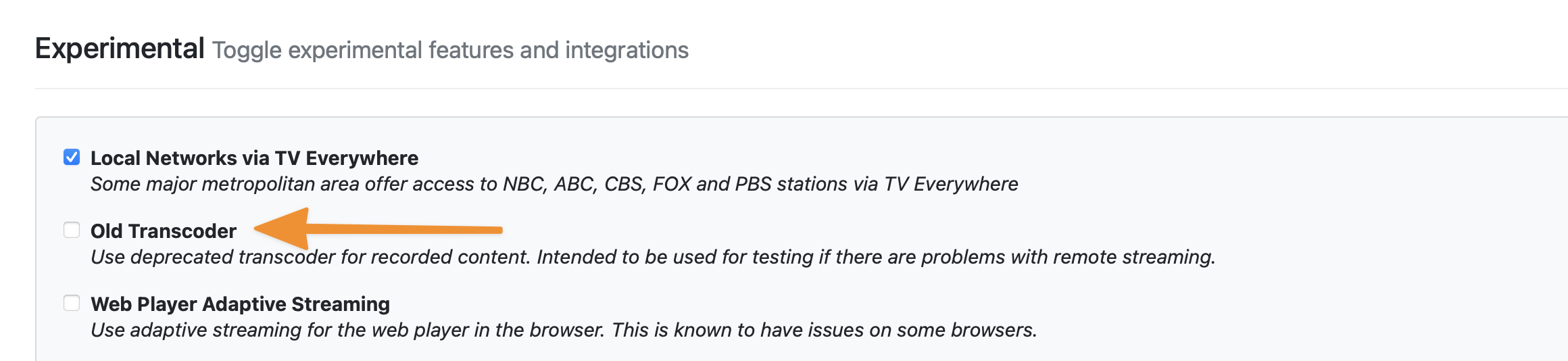The height and width of the screenshot is (361, 1568).
Task: Enable the Old Transcoder checkbox
Action: click(x=72, y=231)
